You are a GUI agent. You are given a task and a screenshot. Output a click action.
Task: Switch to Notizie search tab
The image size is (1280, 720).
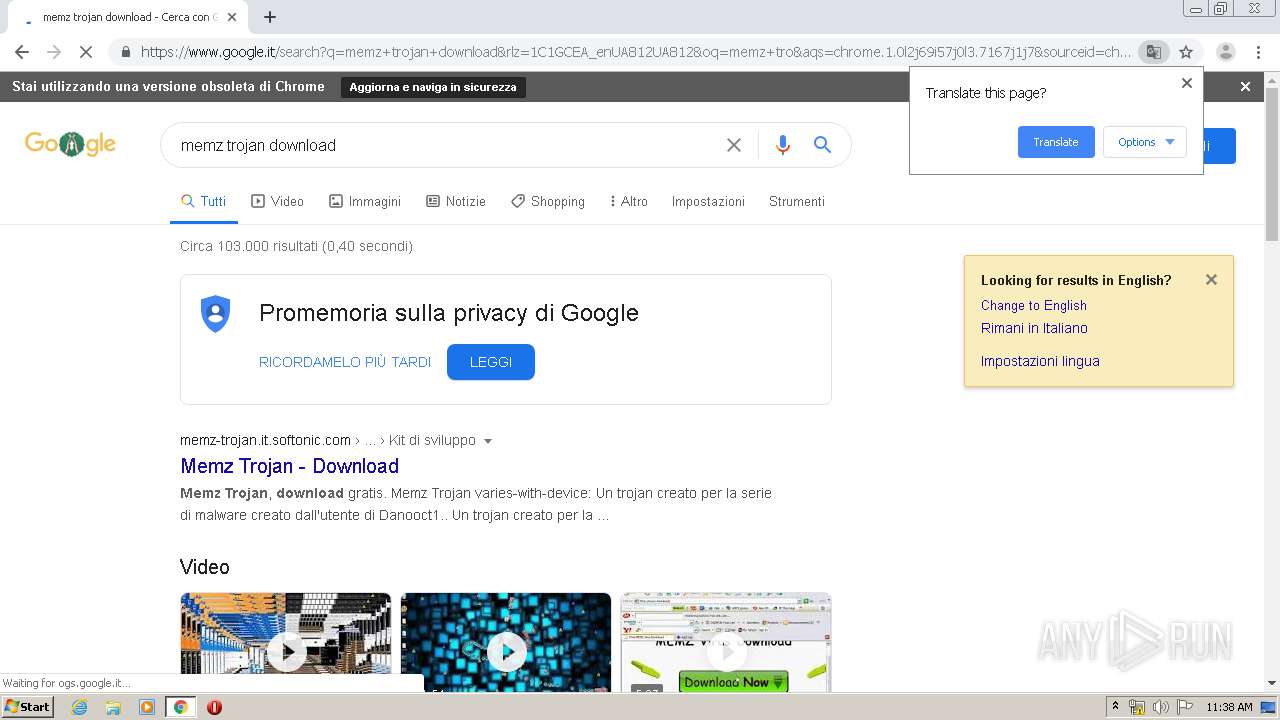tap(456, 201)
